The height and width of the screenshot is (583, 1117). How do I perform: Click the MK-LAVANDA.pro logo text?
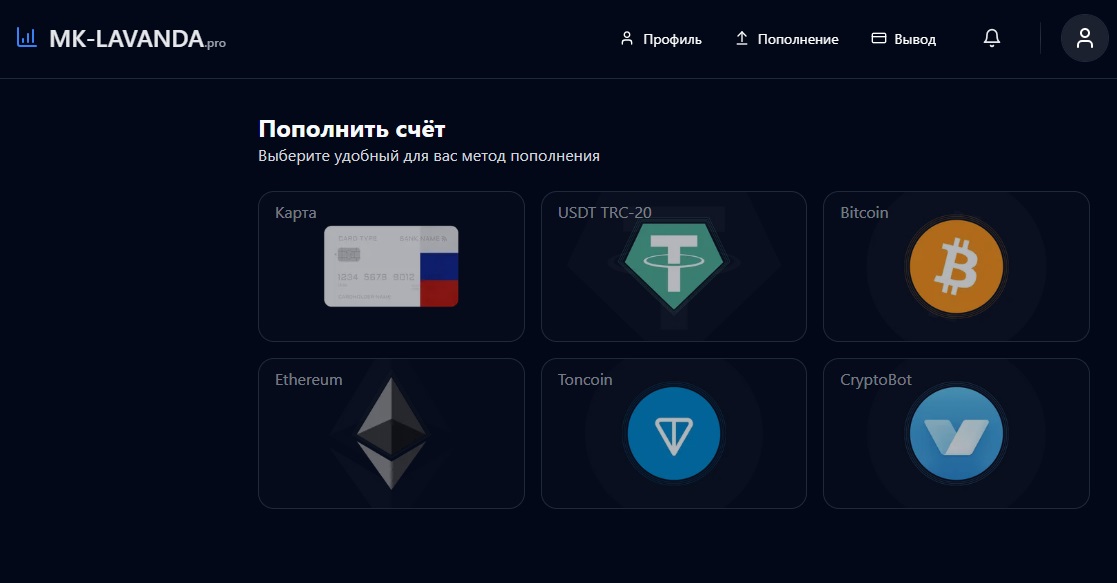pyautogui.click(x=137, y=38)
